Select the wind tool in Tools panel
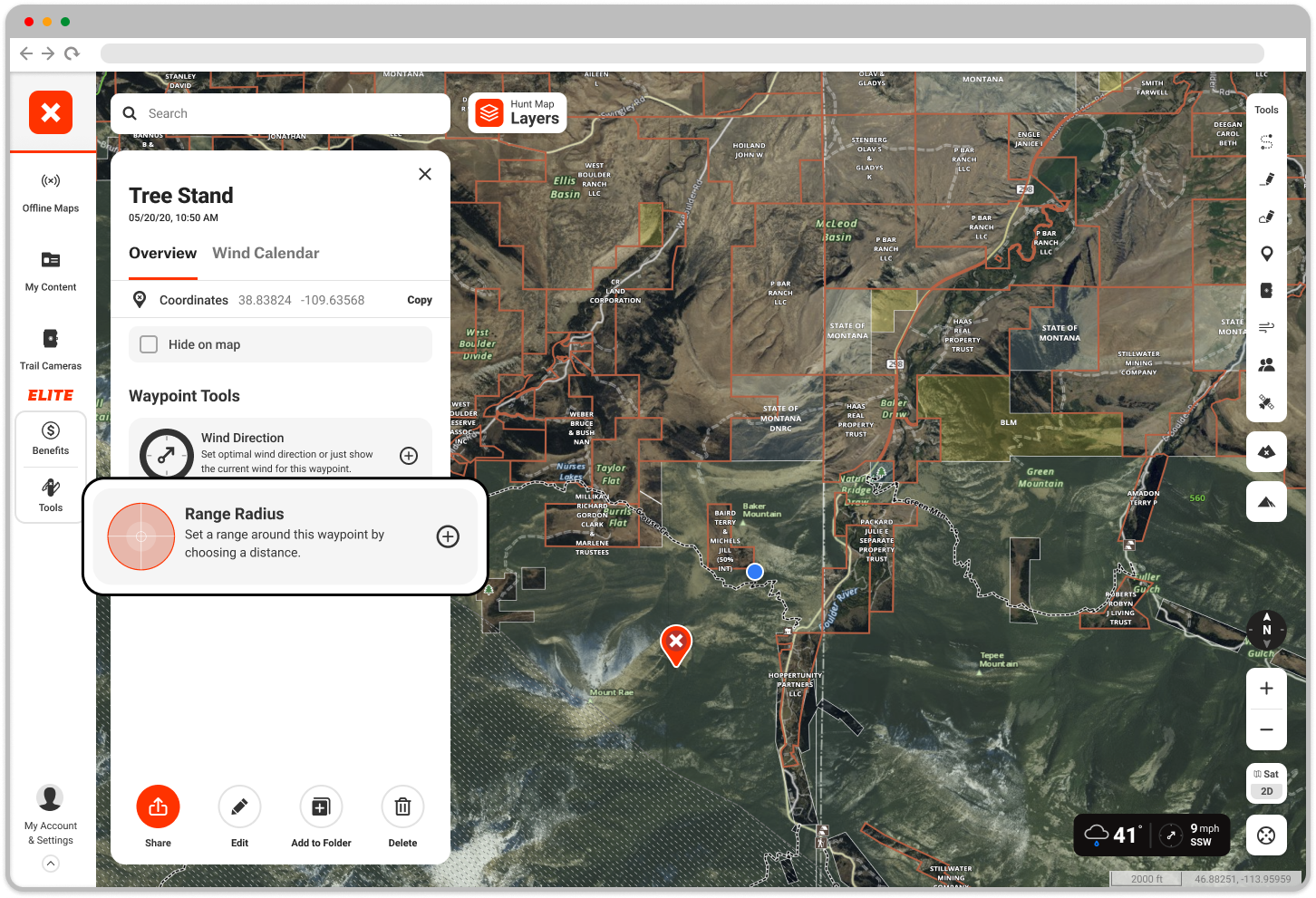 (1267, 327)
